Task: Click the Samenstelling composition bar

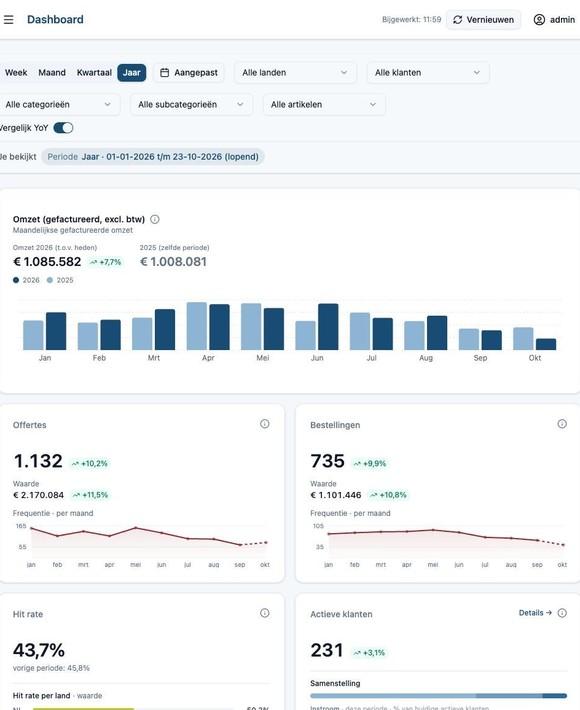Action: point(438,696)
